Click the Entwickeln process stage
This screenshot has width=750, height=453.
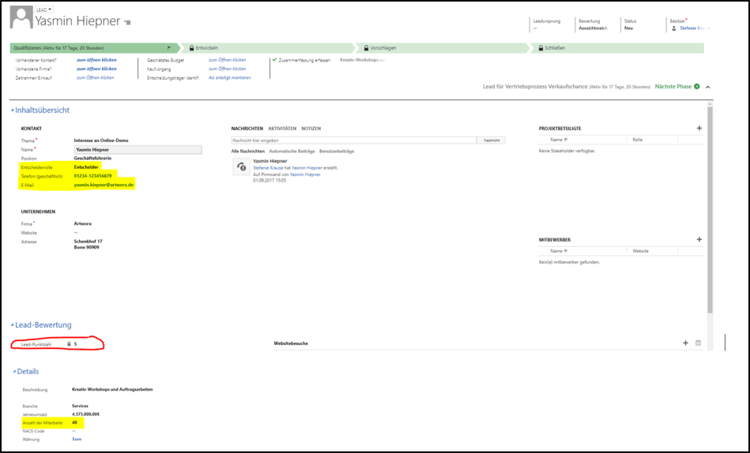210,47
